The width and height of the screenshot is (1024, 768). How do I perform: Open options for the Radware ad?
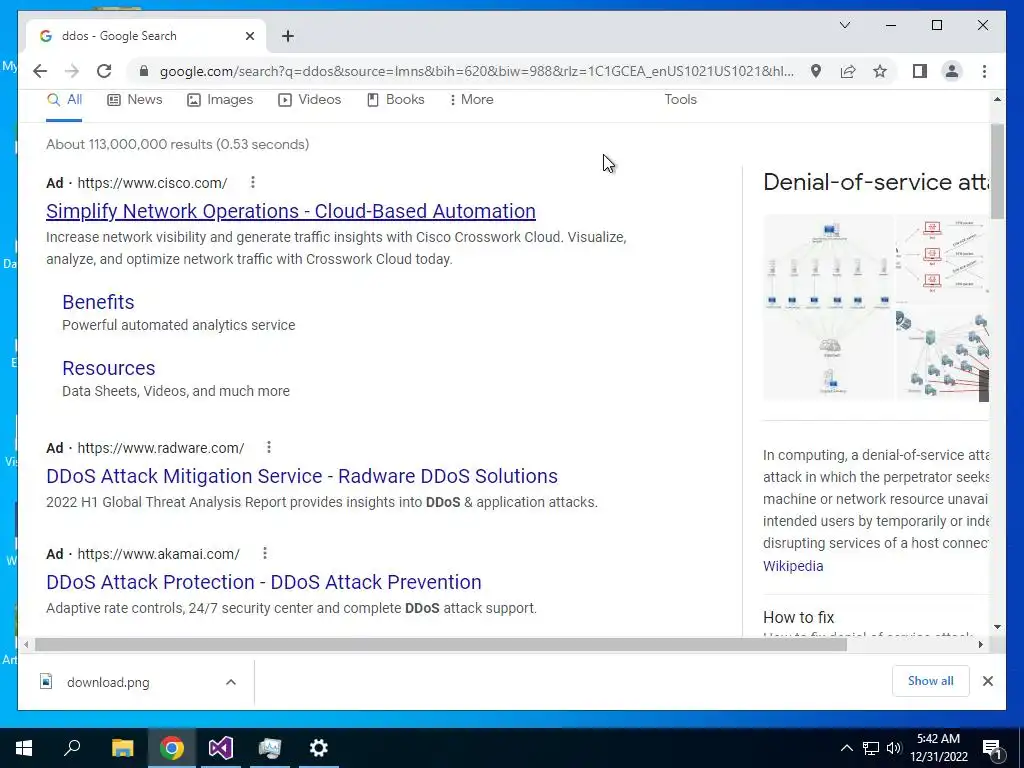268,447
